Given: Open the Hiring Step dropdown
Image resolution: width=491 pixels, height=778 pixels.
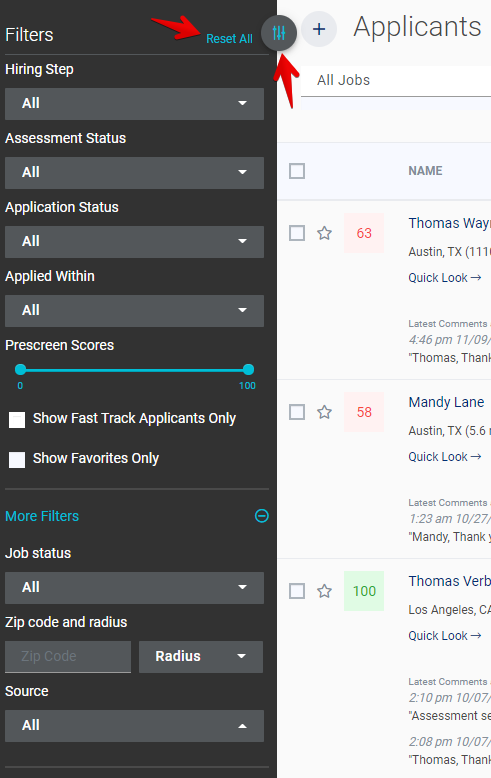Looking at the screenshot, I should coord(134,104).
